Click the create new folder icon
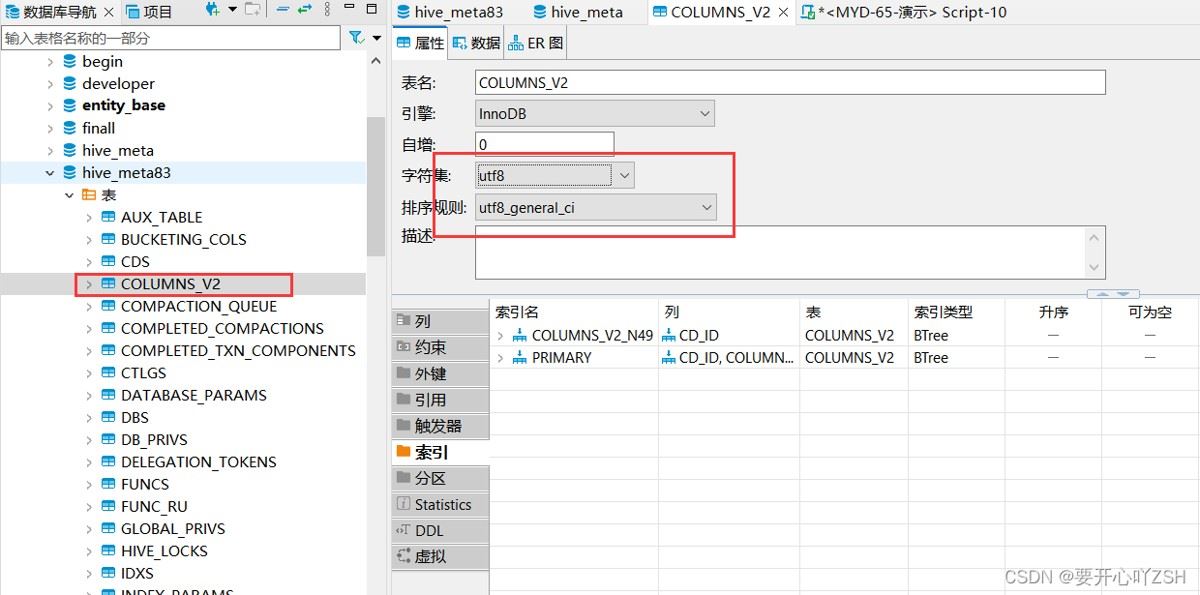Image resolution: width=1200 pixels, height=595 pixels. click(252, 10)
